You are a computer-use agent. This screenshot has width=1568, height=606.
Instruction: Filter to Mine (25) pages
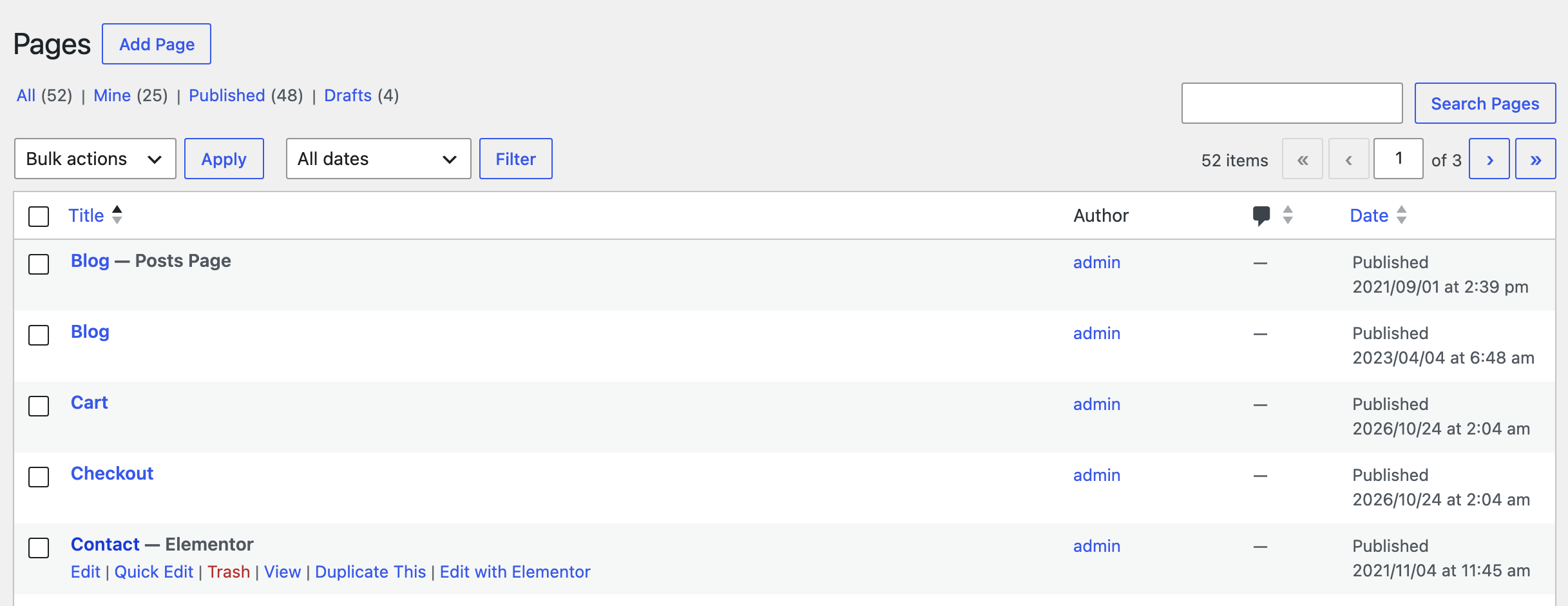tap(131, 95)
